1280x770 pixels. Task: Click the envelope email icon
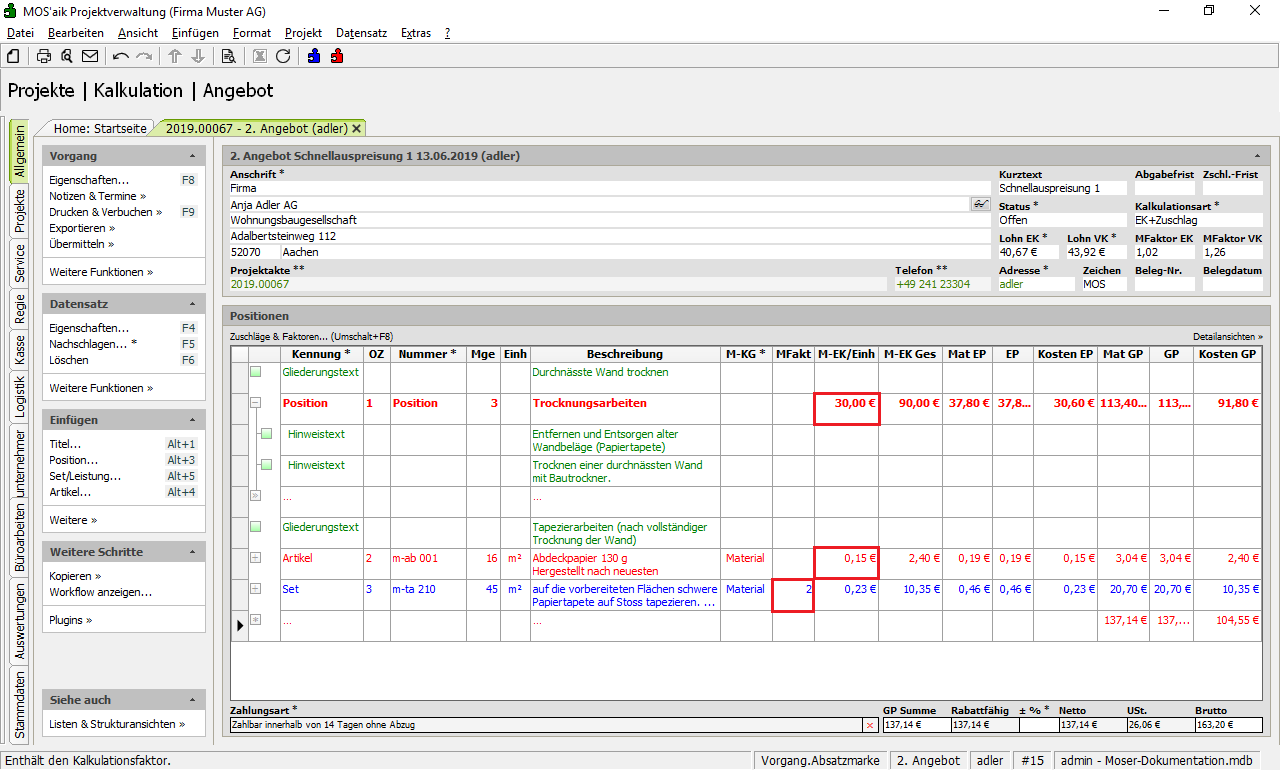coord(90,56)
